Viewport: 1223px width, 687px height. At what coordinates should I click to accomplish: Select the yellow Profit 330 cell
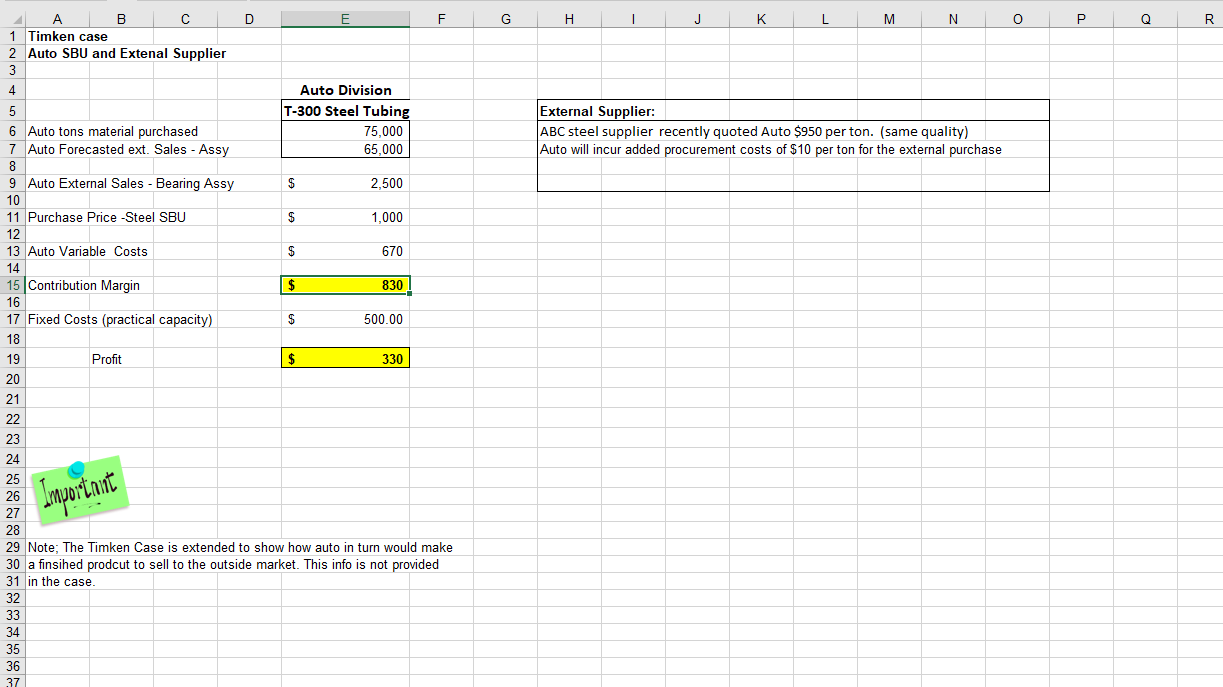coord(345,358)
